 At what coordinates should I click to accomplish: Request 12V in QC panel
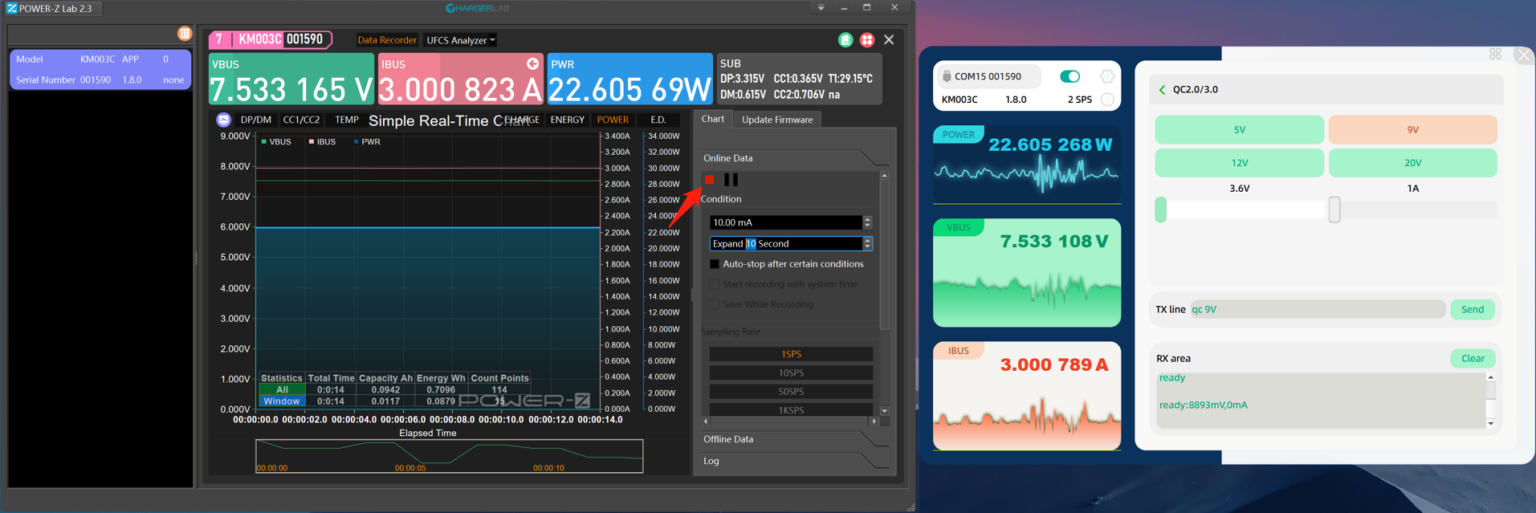coord(1240,163)
